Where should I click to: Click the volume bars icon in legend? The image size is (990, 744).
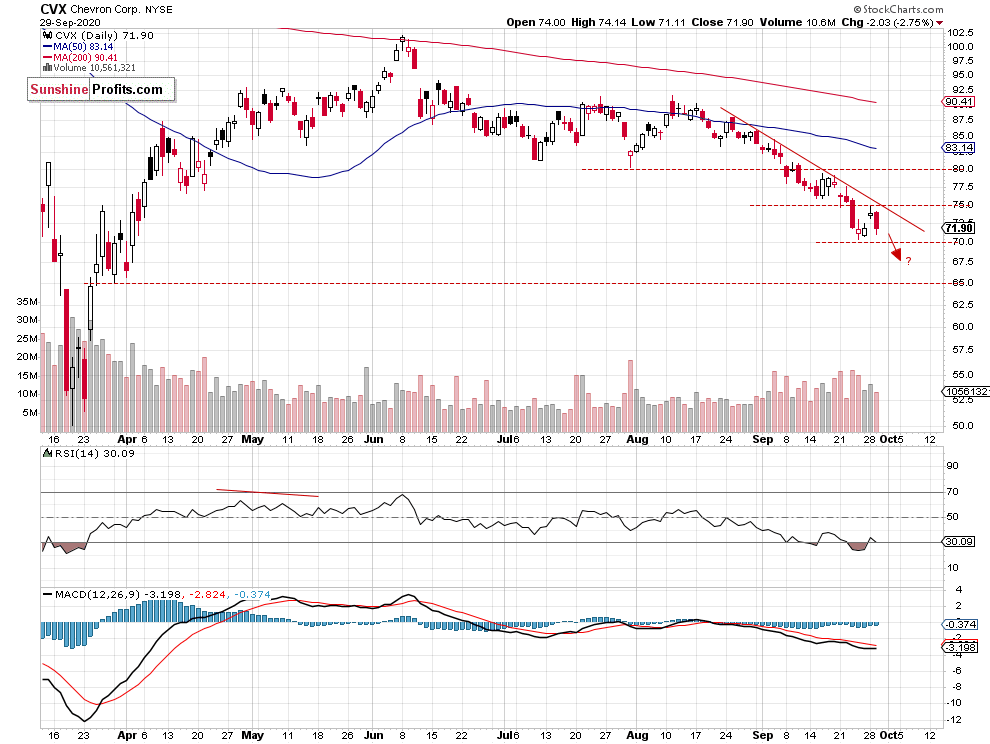[x=47, y=68]
